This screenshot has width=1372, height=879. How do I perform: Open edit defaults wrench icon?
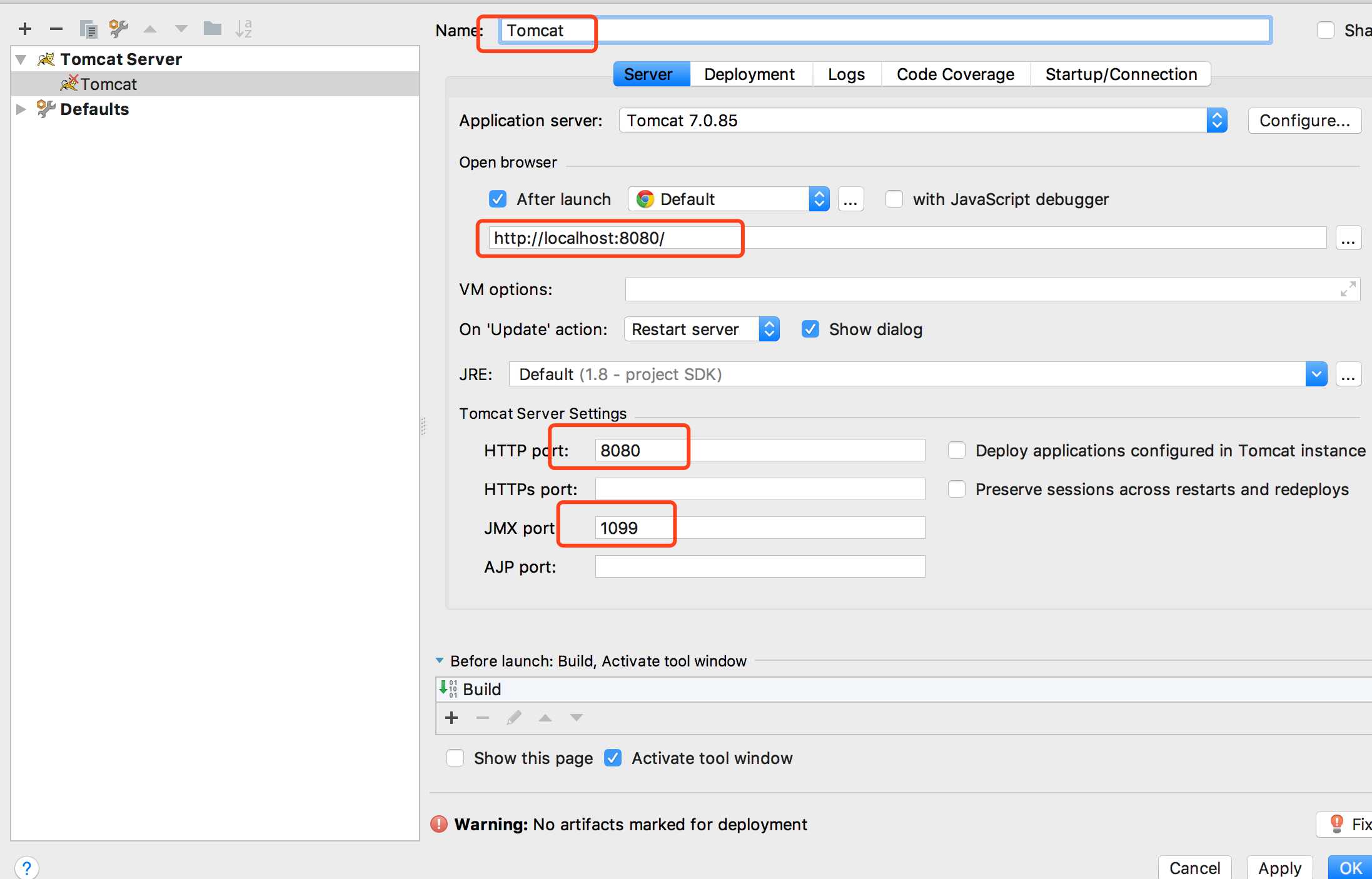point(118,28)
